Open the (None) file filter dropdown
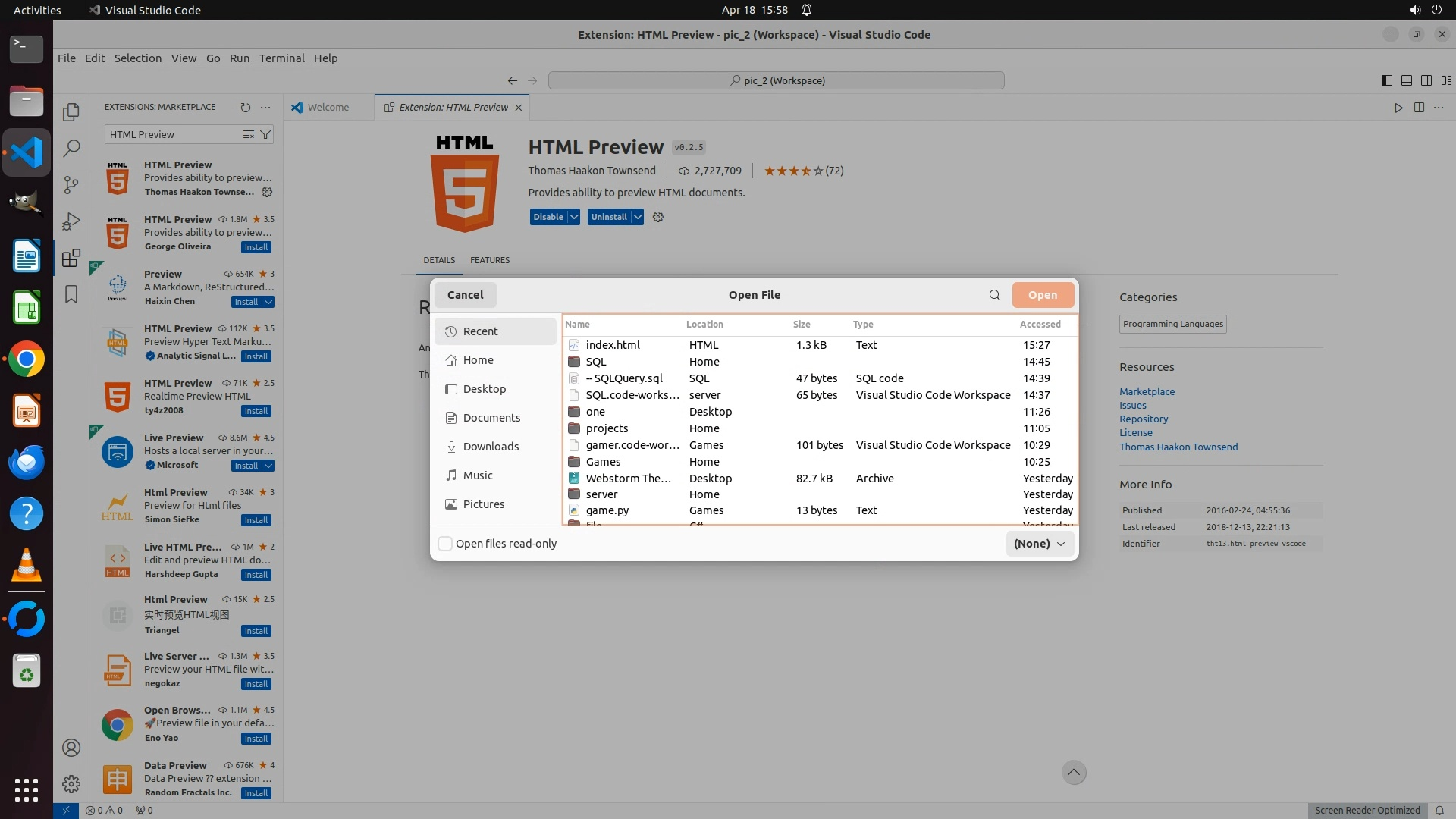 click(1039, 544)
